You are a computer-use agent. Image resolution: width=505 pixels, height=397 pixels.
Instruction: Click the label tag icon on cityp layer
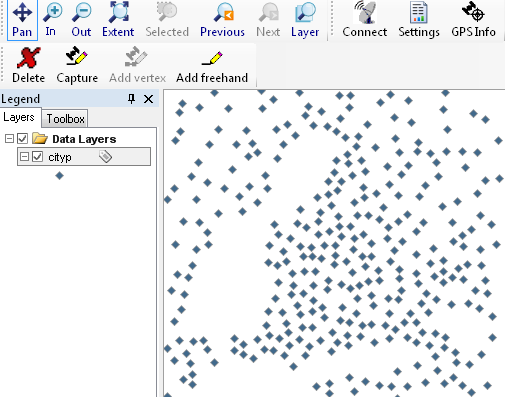tap(105, 156)
